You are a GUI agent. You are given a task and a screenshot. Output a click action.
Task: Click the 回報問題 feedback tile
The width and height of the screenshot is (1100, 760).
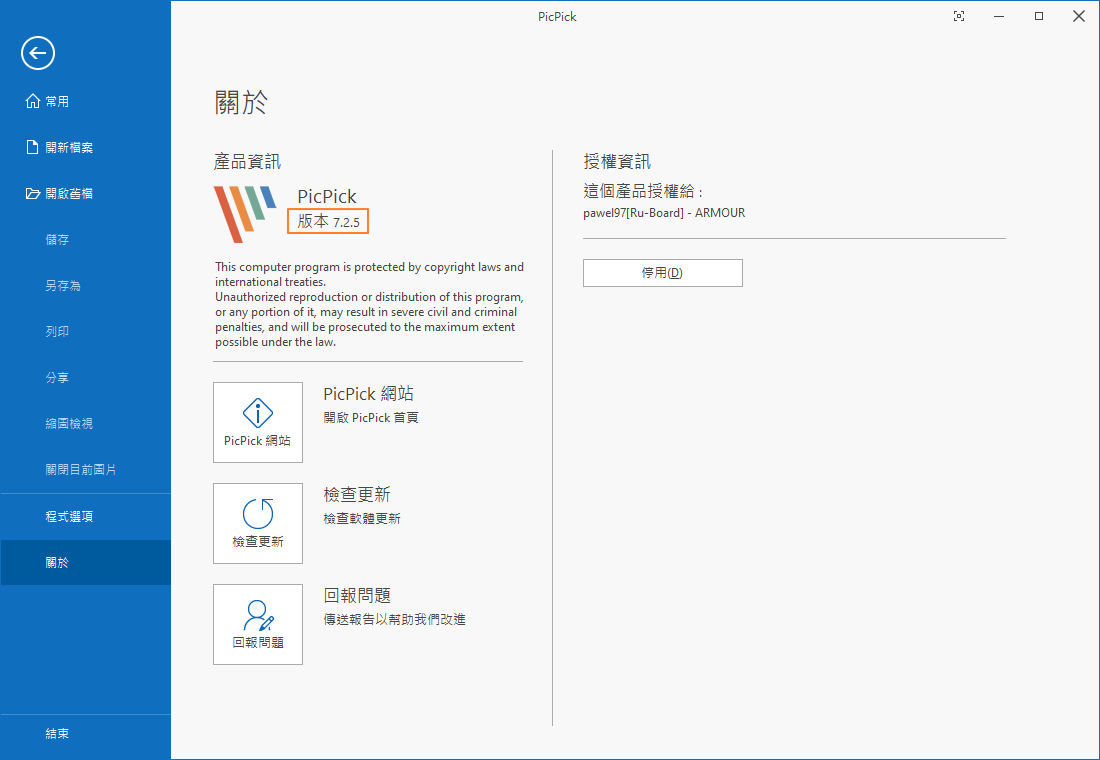tap(257, 625)
